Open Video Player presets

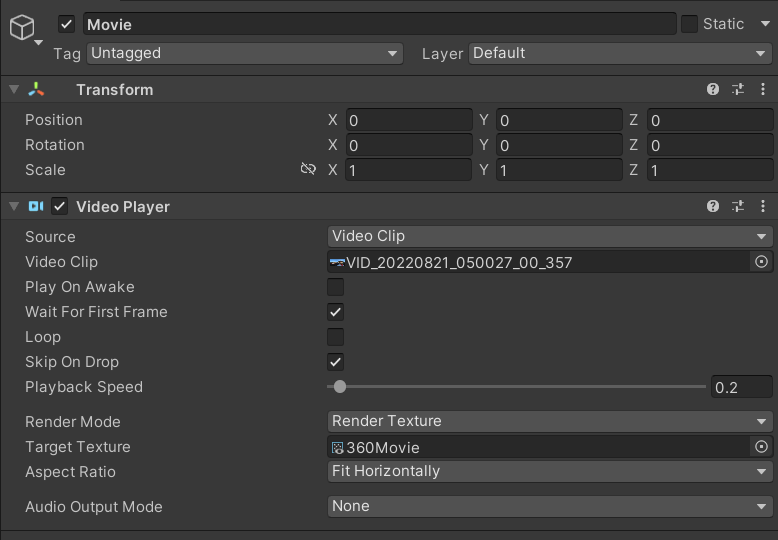[738, 206]
